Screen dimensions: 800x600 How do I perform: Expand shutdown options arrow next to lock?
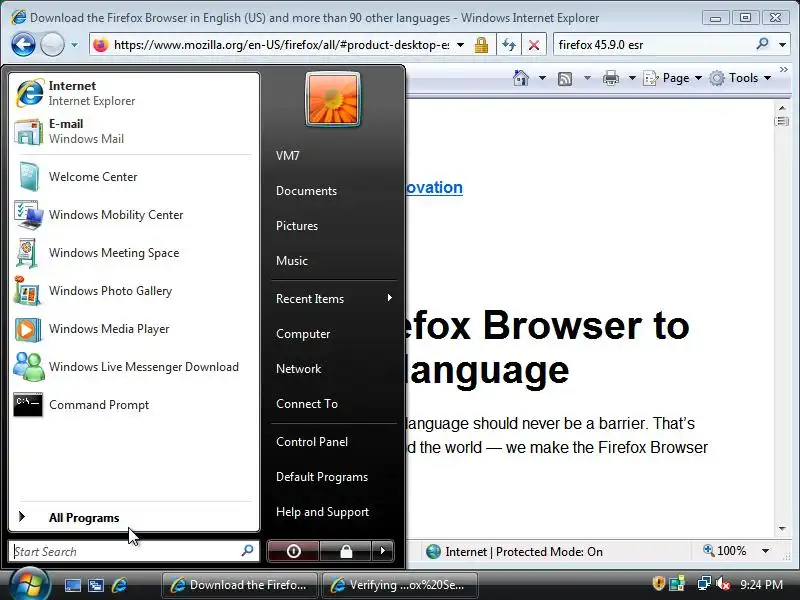tap(383, 551)
